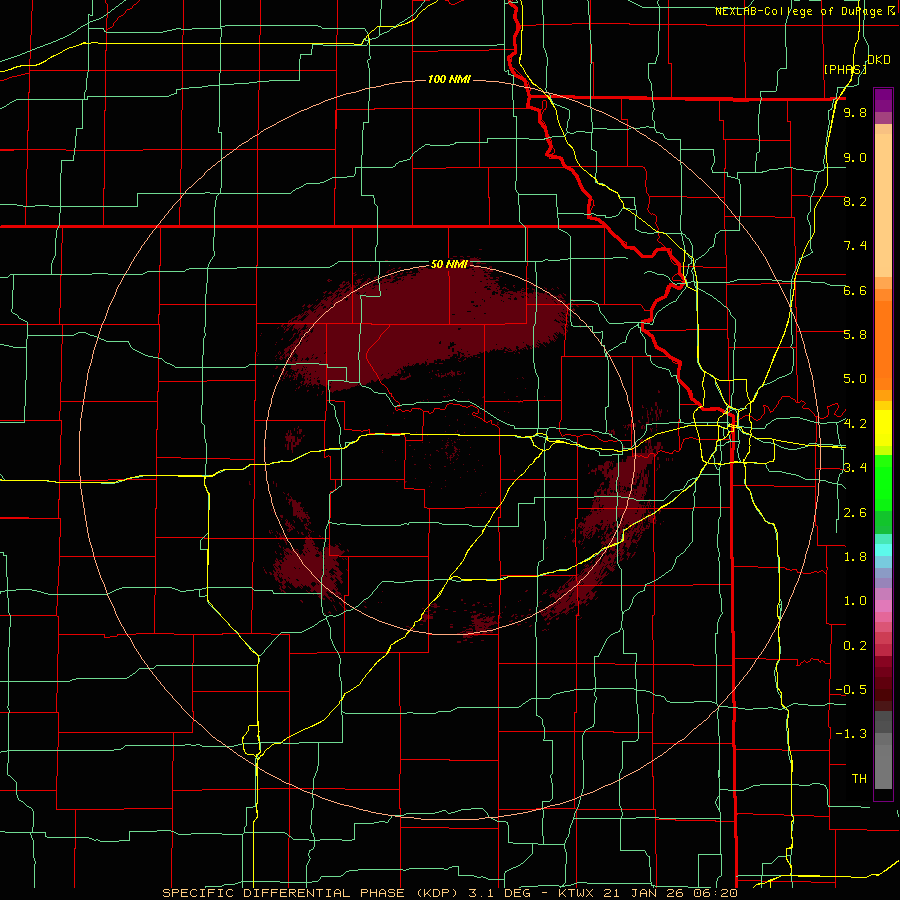Pick the cyan band on color bar
The image size is (900, 900).
pyautogui.click(x=883, y=549)
